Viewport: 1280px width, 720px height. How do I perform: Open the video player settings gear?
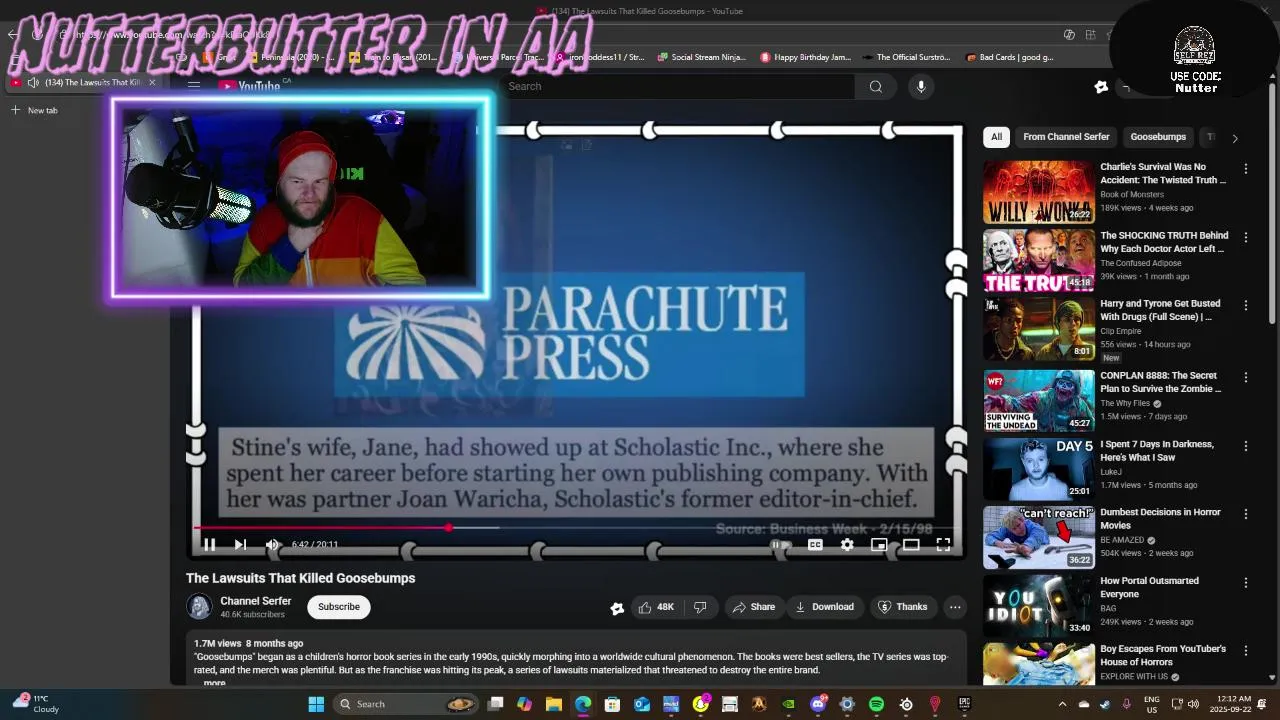tap(847, 544)
